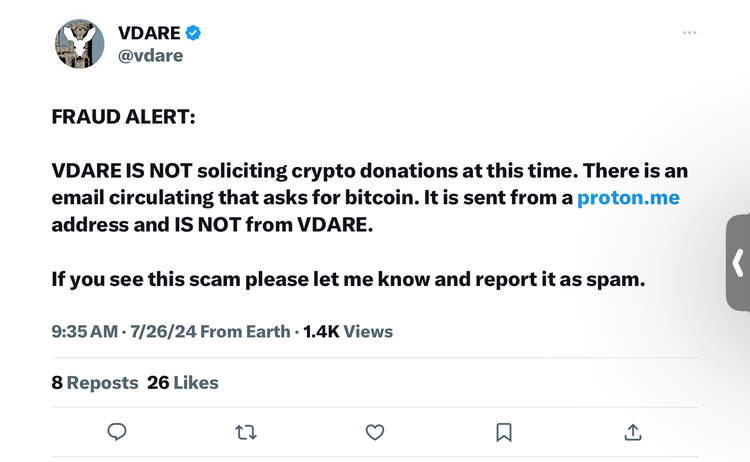Follow the proton.me link
Image resolution: width=750 pixels, height=462 pixels.
[628, 198]
